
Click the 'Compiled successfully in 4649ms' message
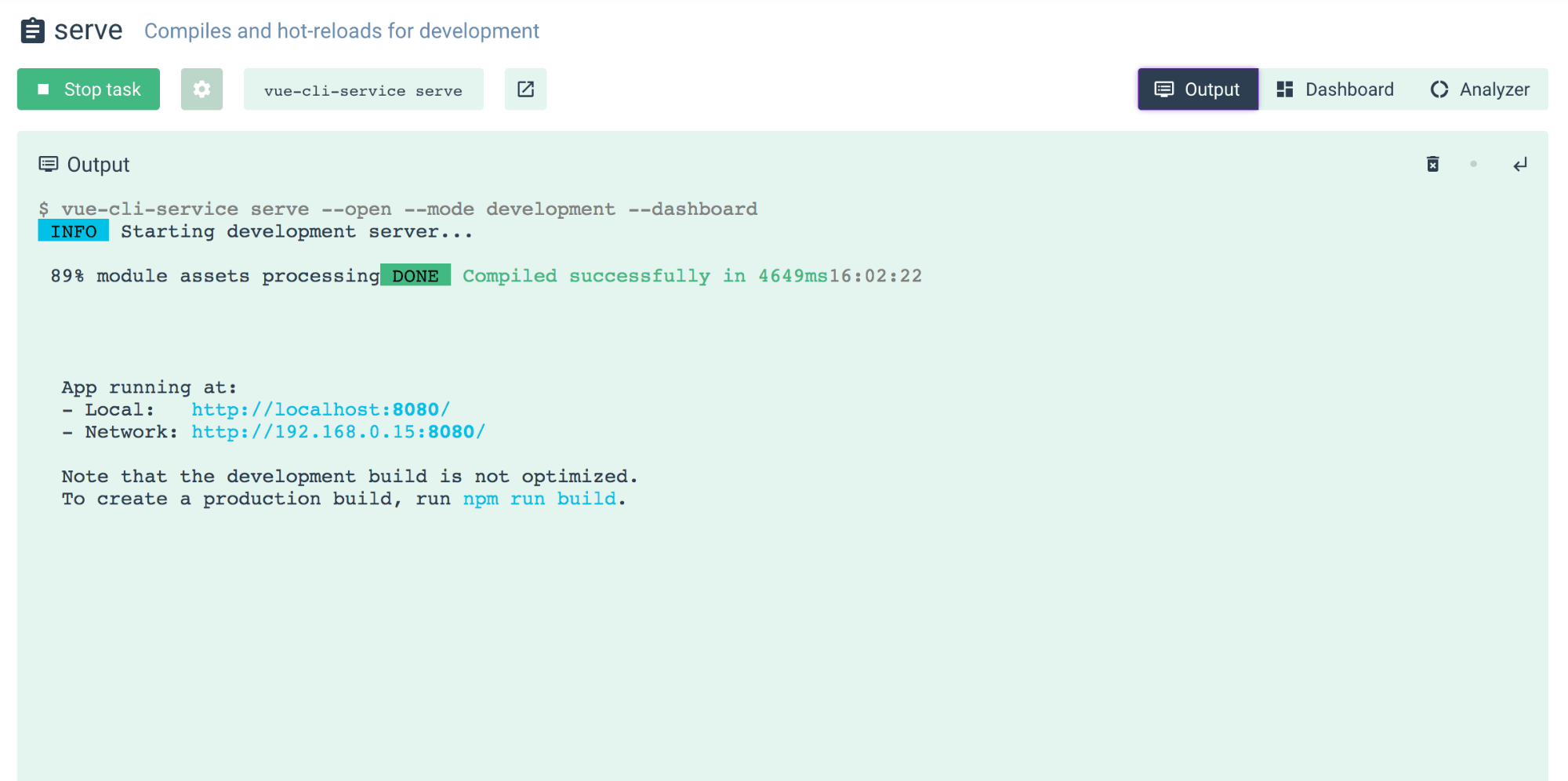pos(645,276)
